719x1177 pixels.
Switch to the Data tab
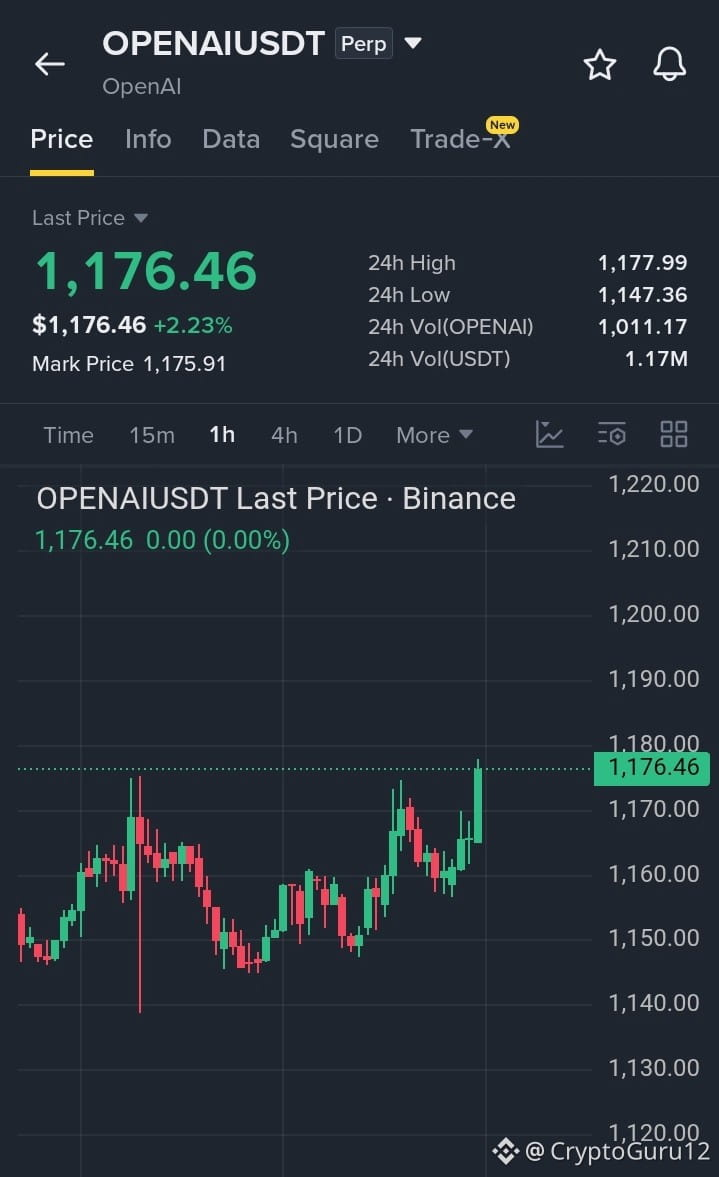231,140
